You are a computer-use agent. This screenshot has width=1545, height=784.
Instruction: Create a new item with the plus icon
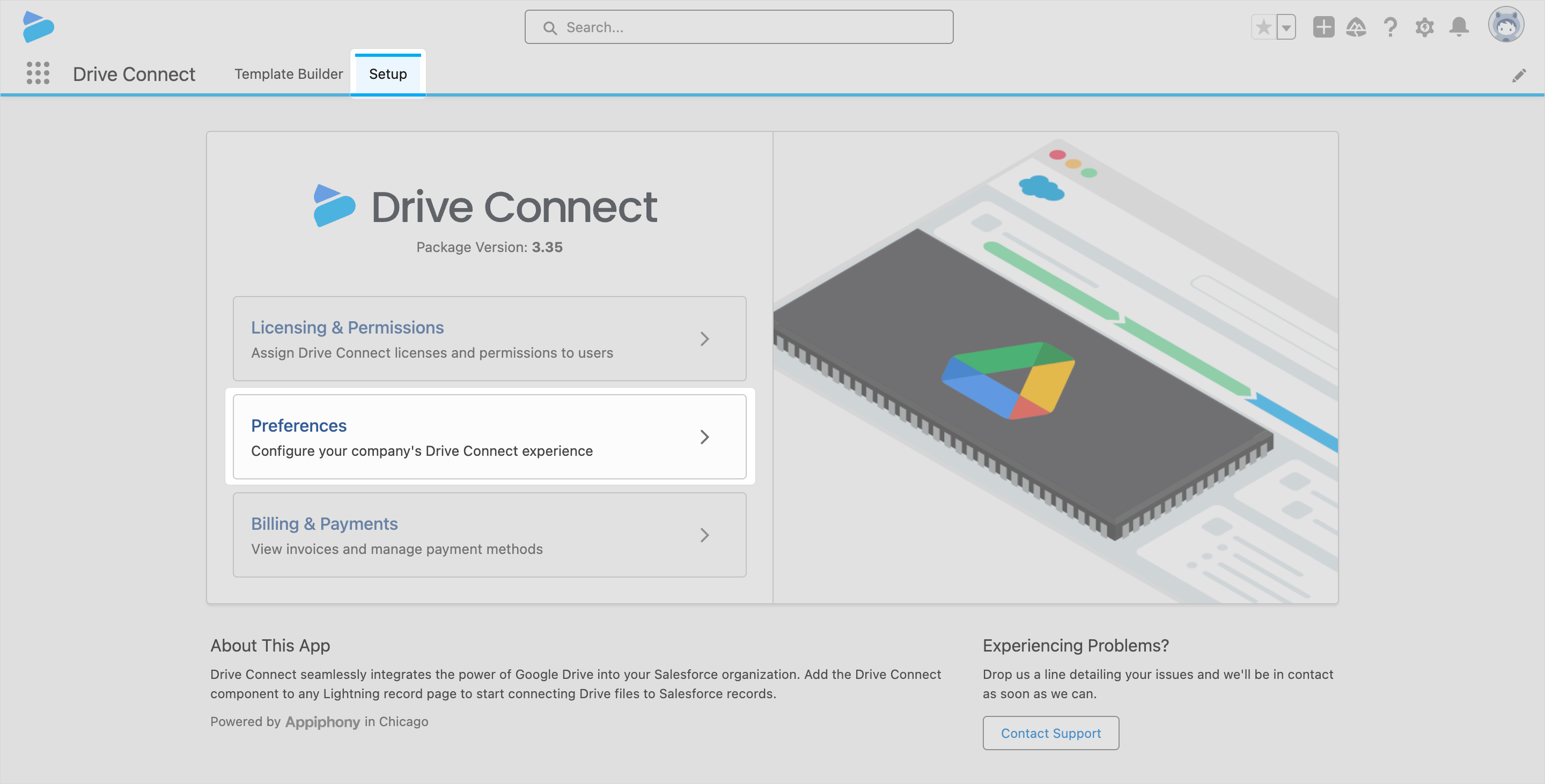pyautogui.click(x=1323, y=27)
